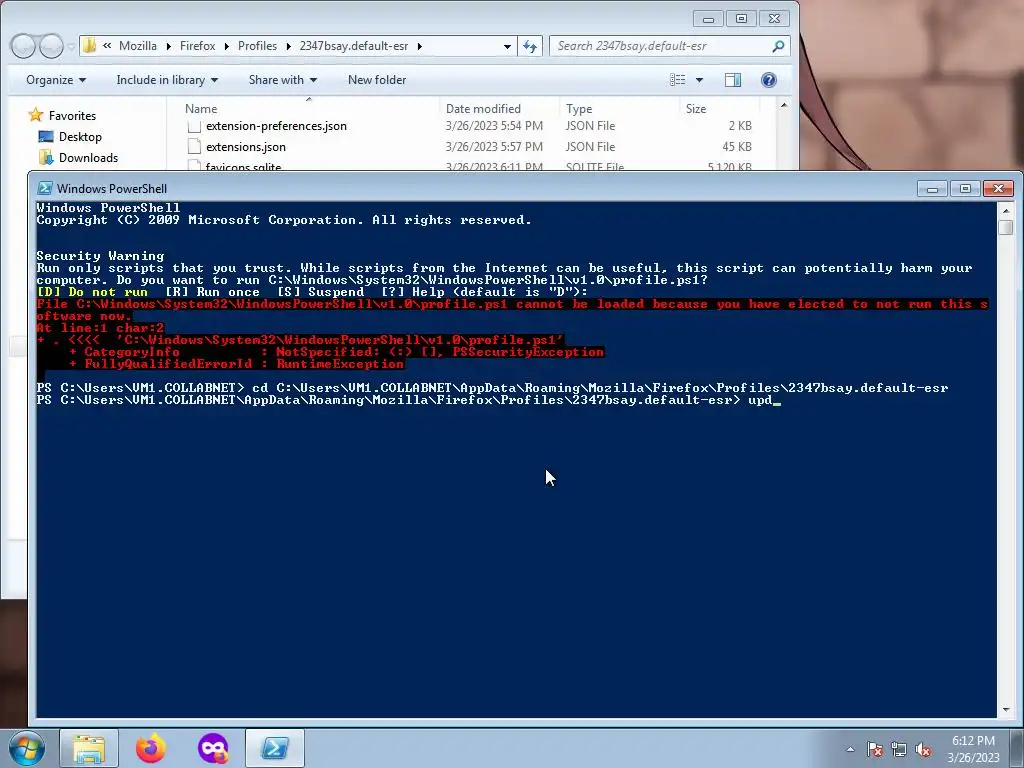Minimize the Windows PowerShell window

click(x=932, y=189)
